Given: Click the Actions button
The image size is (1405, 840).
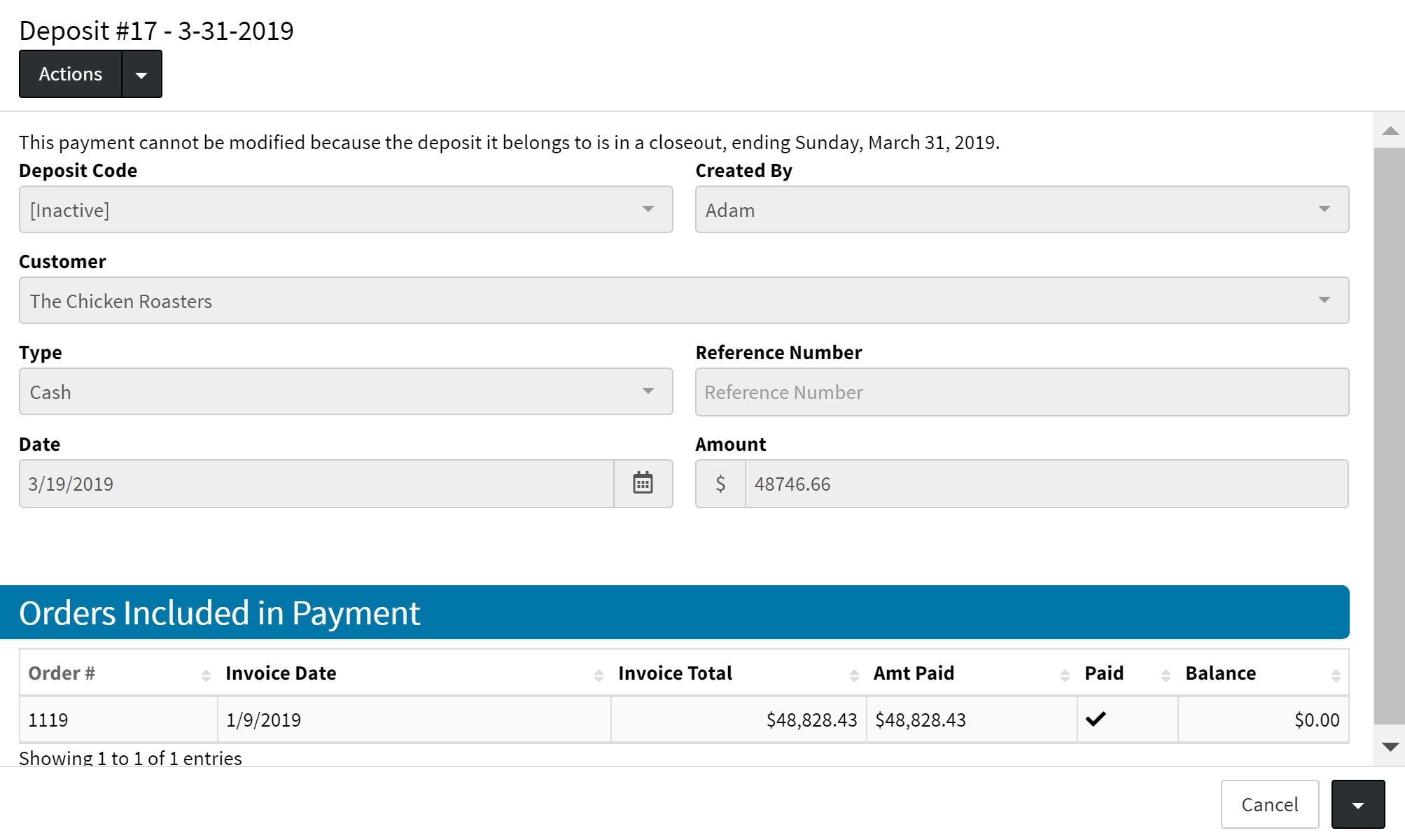Looking at the screenshot, I should (x=71, y=74).
